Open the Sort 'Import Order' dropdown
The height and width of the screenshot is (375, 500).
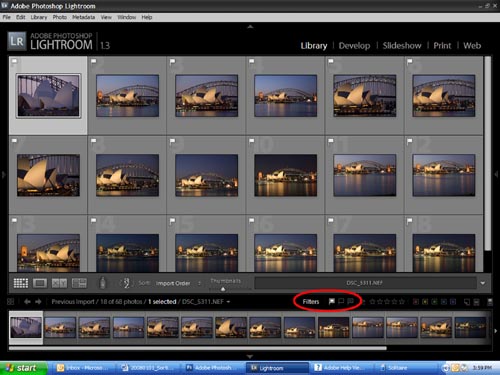(x=178, y=283)
